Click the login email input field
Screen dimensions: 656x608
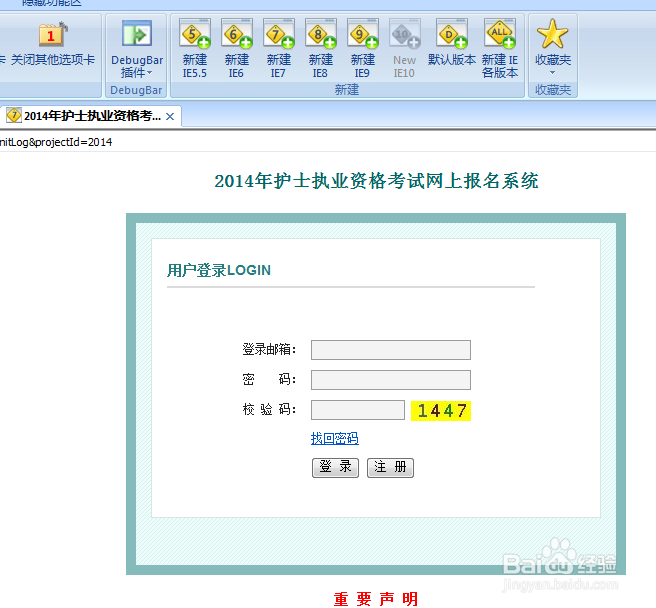click(x=391, y=350)
